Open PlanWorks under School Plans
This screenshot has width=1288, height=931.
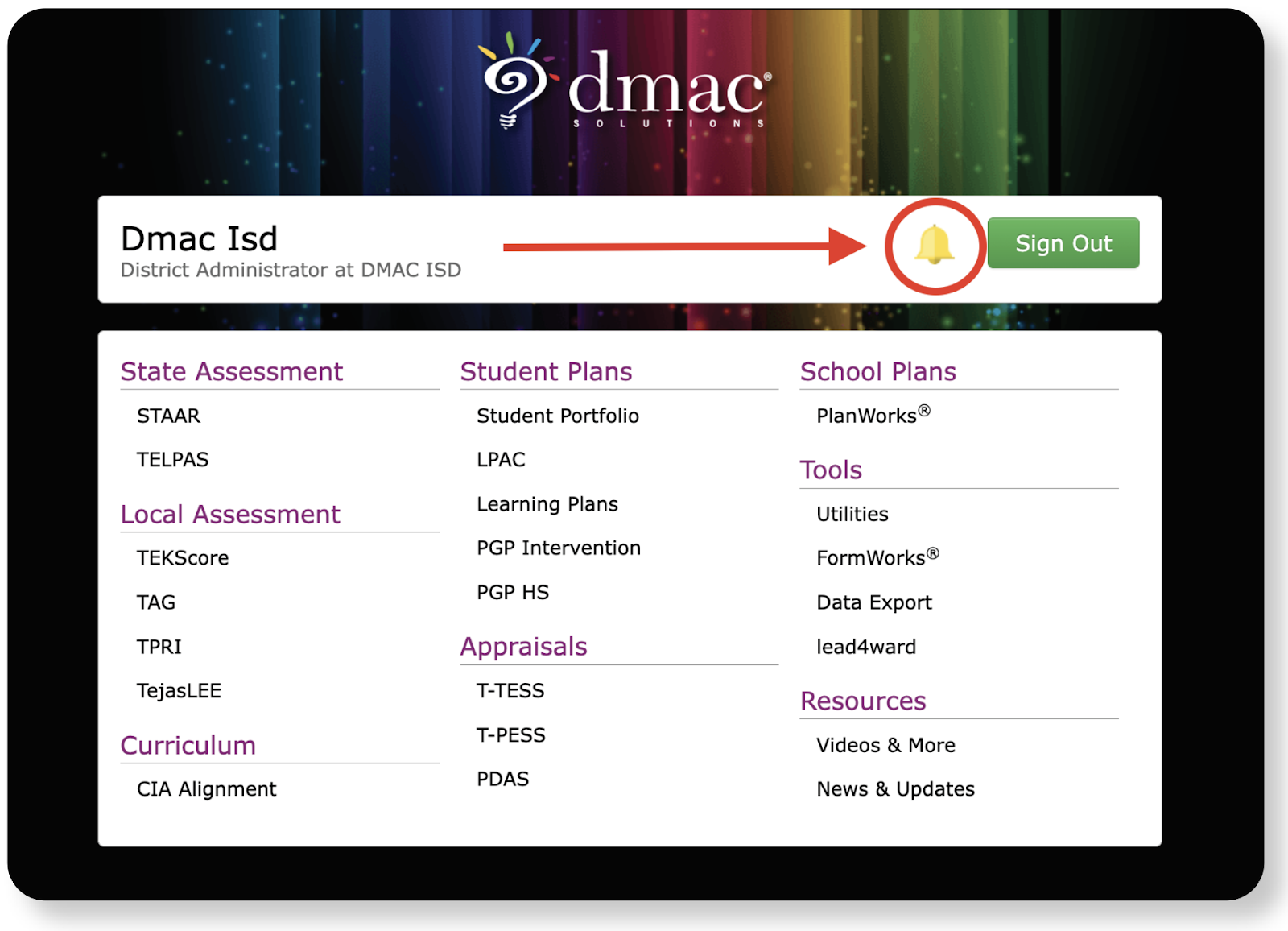point(873,415)
